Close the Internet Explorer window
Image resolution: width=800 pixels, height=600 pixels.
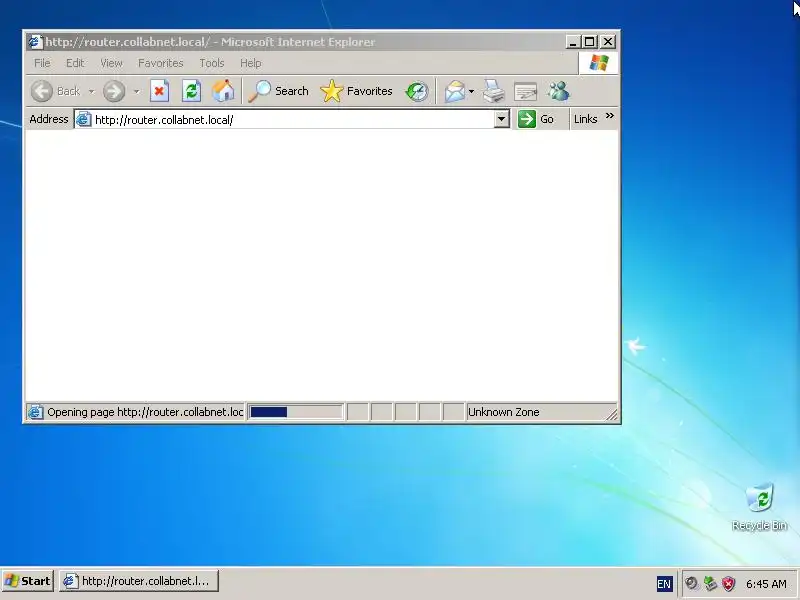(x=608, y=42)
